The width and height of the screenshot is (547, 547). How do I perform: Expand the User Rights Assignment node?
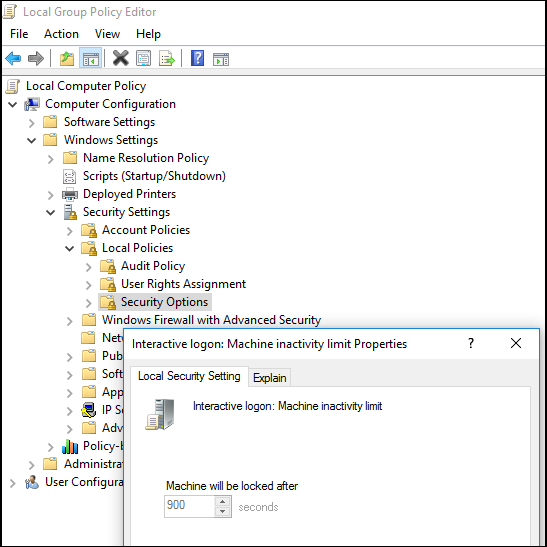89,285
